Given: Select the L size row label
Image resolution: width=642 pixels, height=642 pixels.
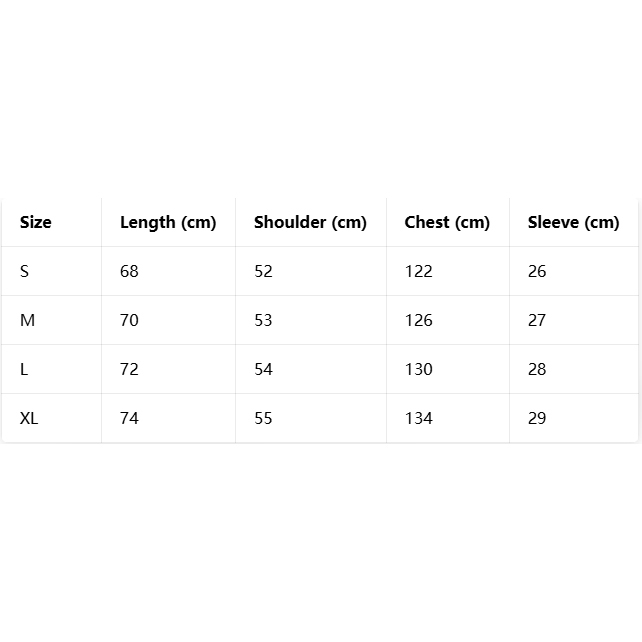Looking at the screenshot, I should click(24, 369).
